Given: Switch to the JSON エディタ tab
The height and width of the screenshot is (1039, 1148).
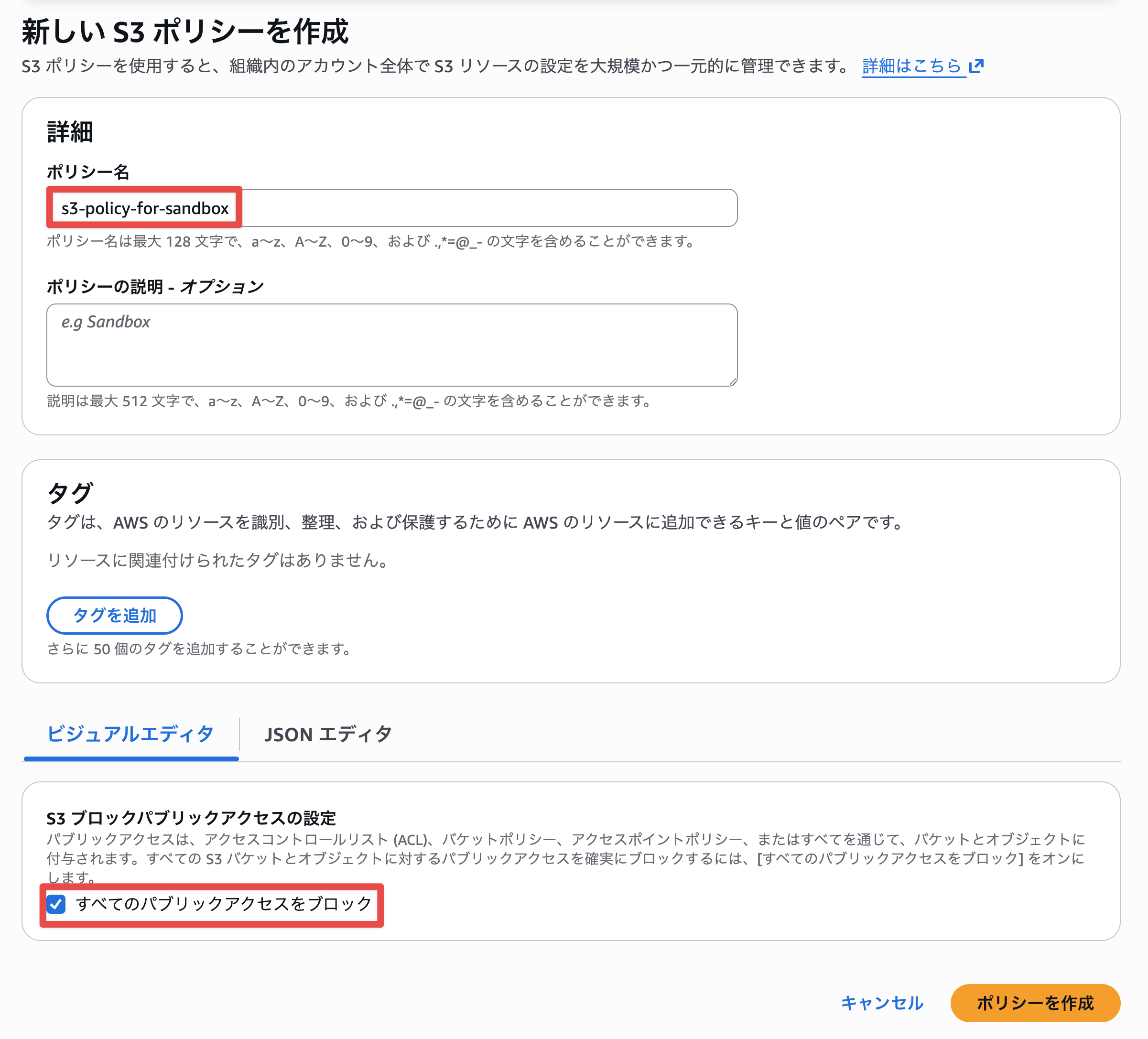Looking at the screenshot, I should click(x=328, y=735).
